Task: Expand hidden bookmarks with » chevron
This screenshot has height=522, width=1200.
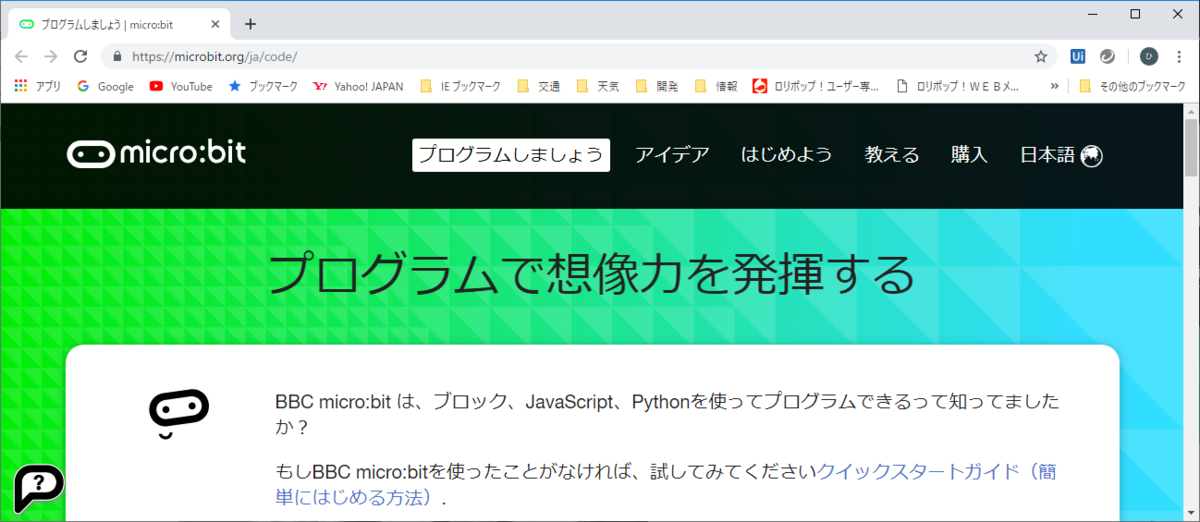Action: [x=1054, y=86]
